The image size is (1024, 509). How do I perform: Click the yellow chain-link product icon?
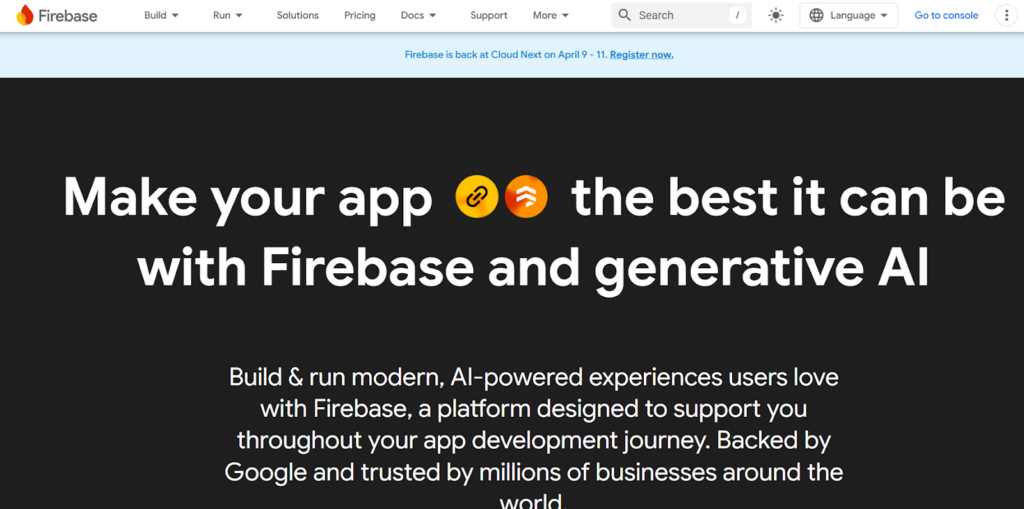477,196
